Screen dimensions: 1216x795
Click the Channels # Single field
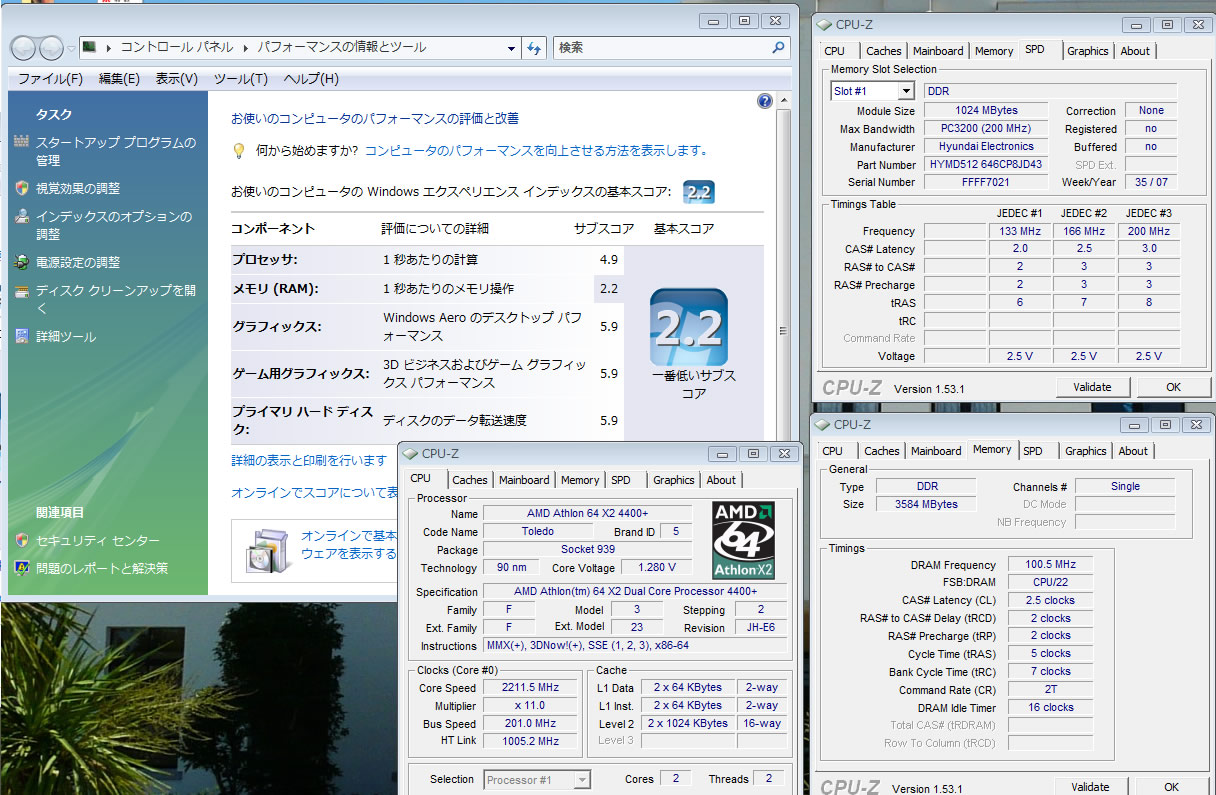pyautogui.click(x=1125, y=487)
